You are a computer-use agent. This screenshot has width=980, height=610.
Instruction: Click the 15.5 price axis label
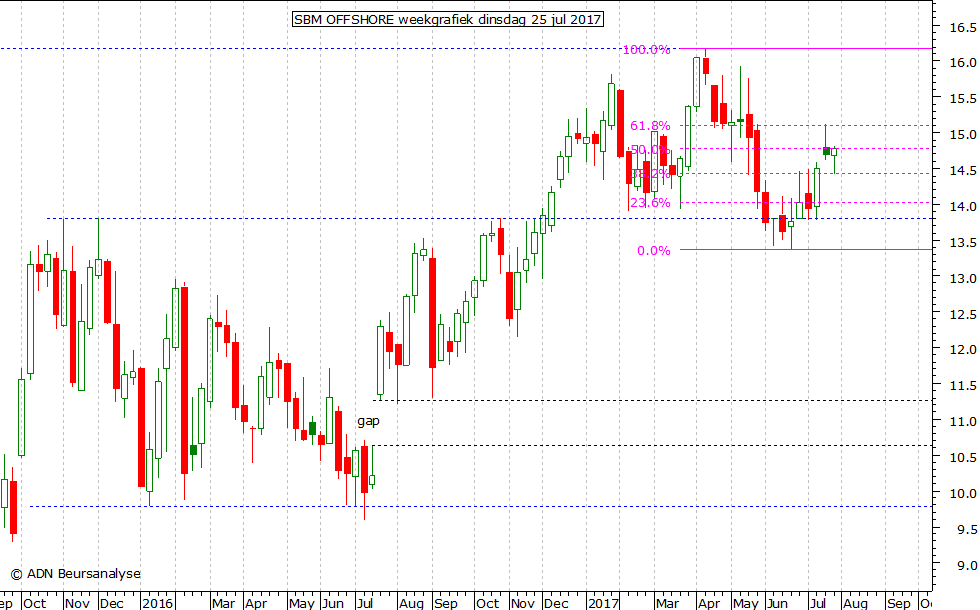point(962,99)
